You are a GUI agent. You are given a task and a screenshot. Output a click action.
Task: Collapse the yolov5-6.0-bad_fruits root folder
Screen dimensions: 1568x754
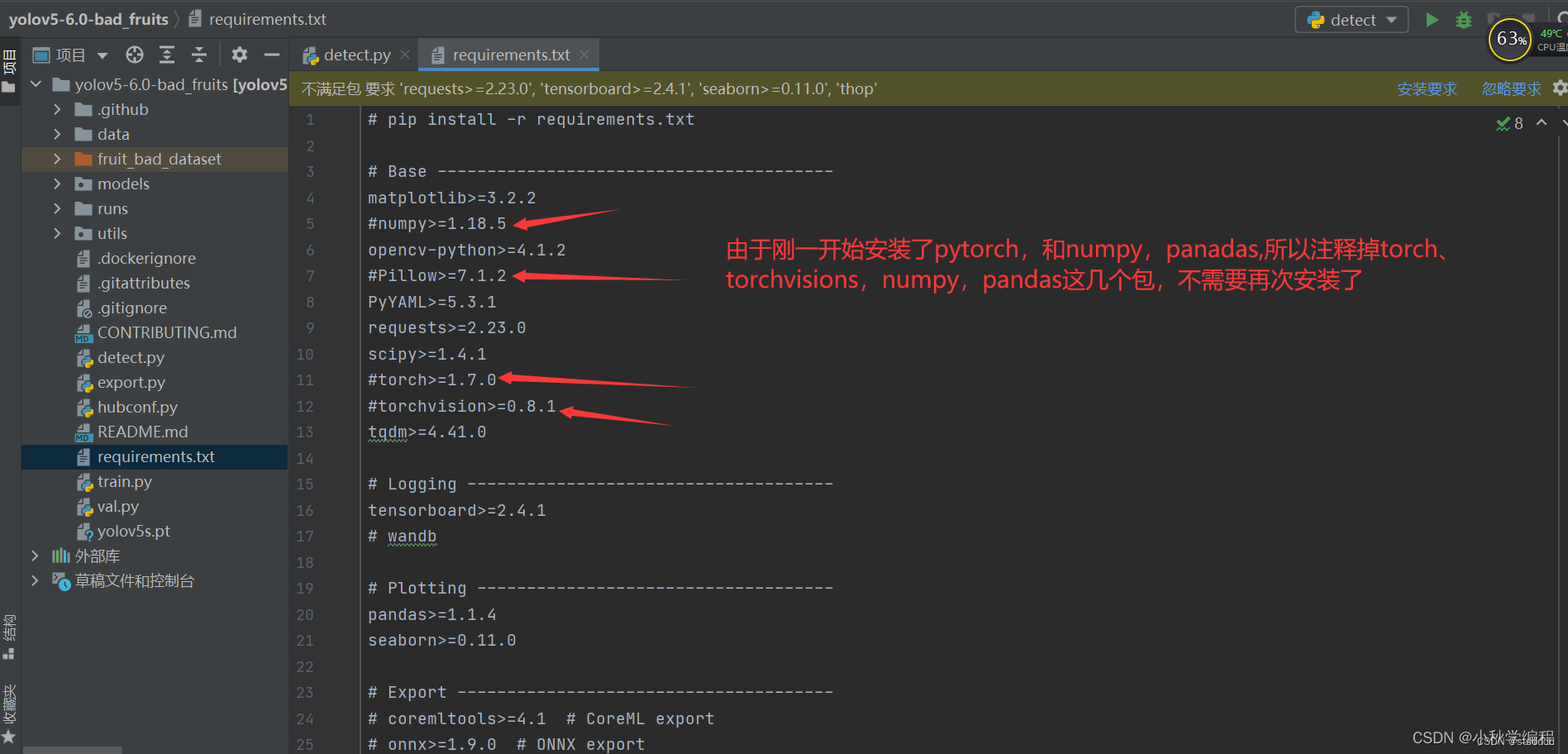pos(36,84)
